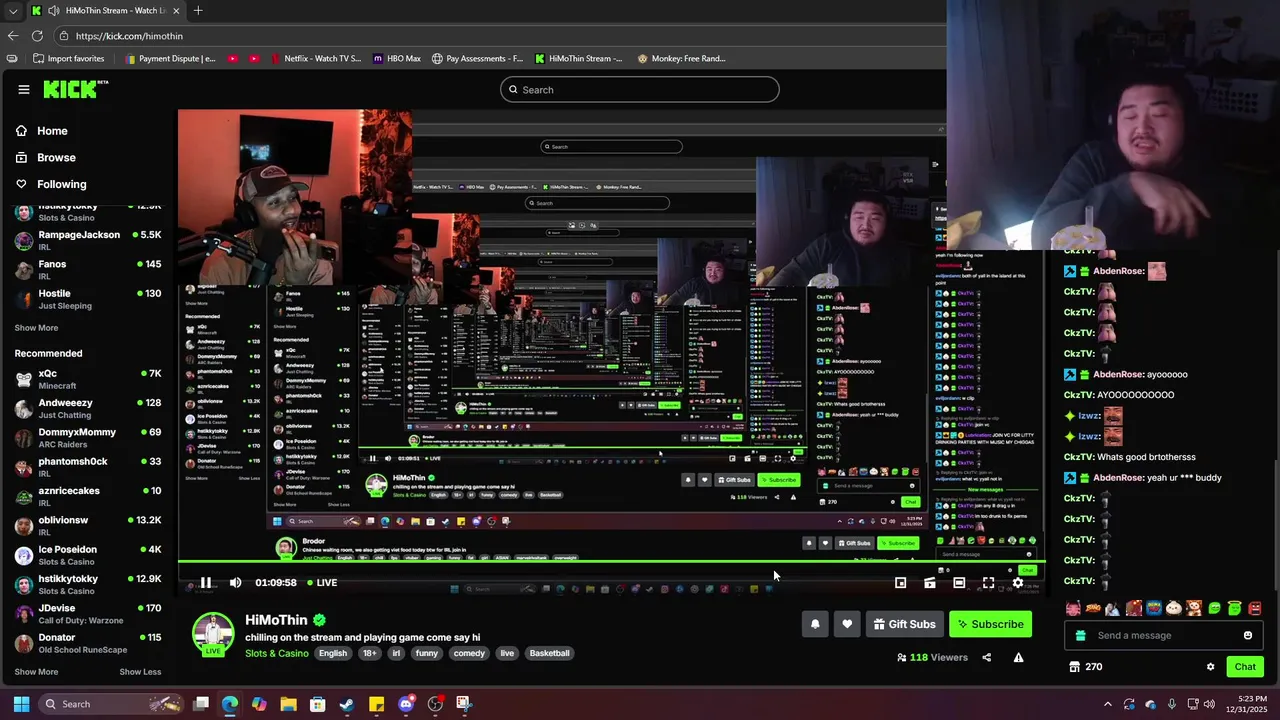Close the HiMoThin Stream tab
Viewport: 1280px width, 720px height.
[x=177, y=10]
